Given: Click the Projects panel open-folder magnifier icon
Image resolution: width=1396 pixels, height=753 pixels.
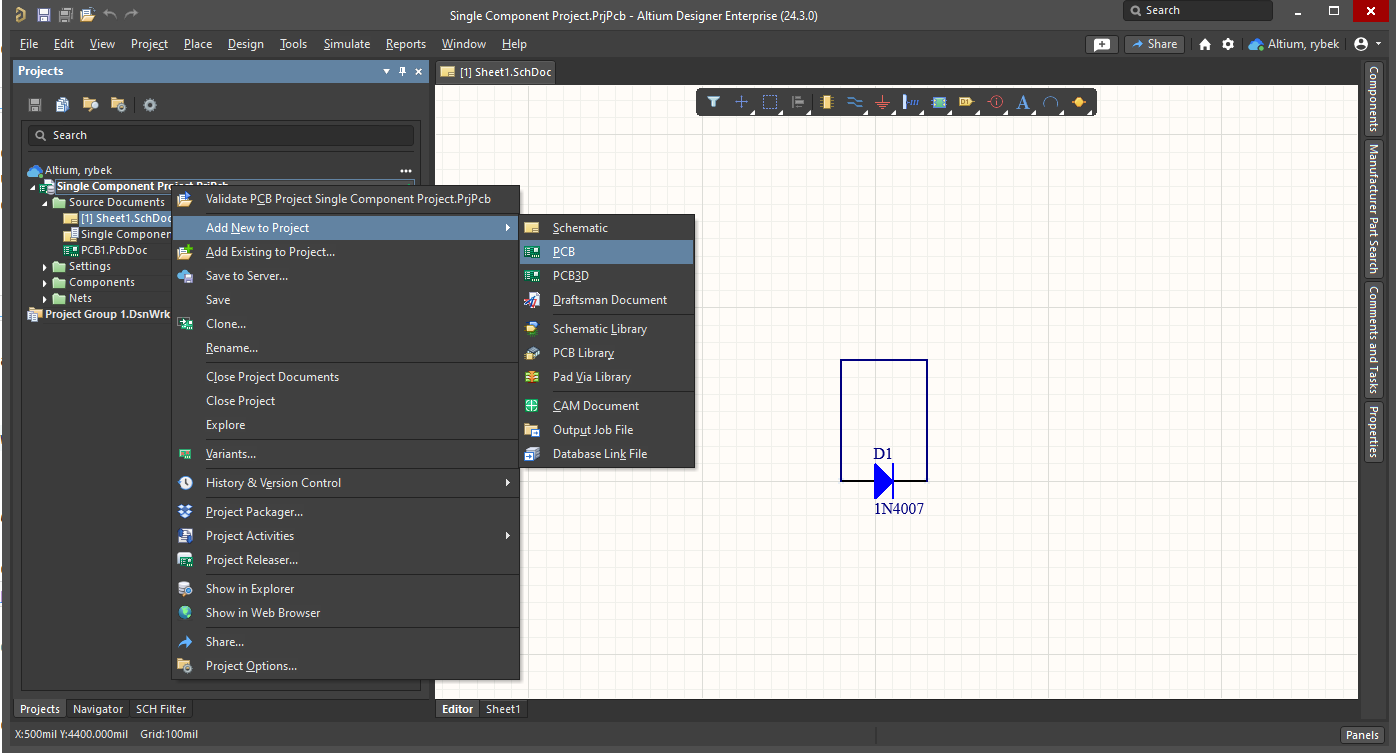Looking at the screenshot, I should pyautogui.click(x=90, y=105).
